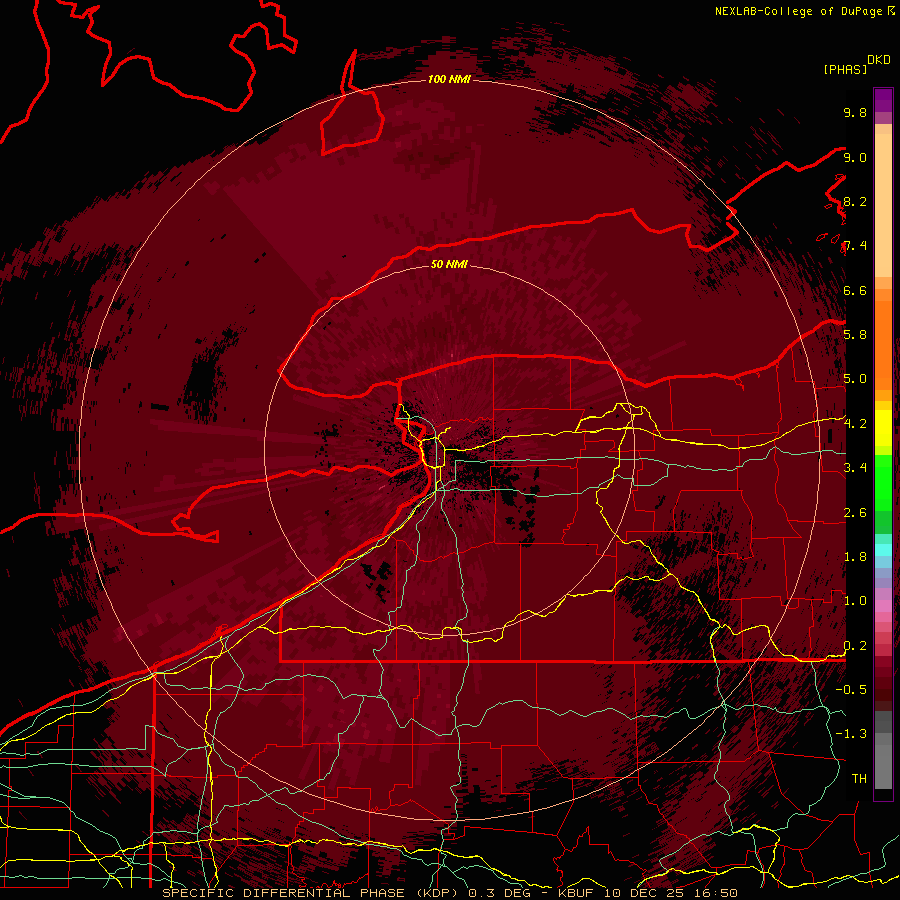
Task: Click the purple top segment of color bar
Action: coord(883,100)
